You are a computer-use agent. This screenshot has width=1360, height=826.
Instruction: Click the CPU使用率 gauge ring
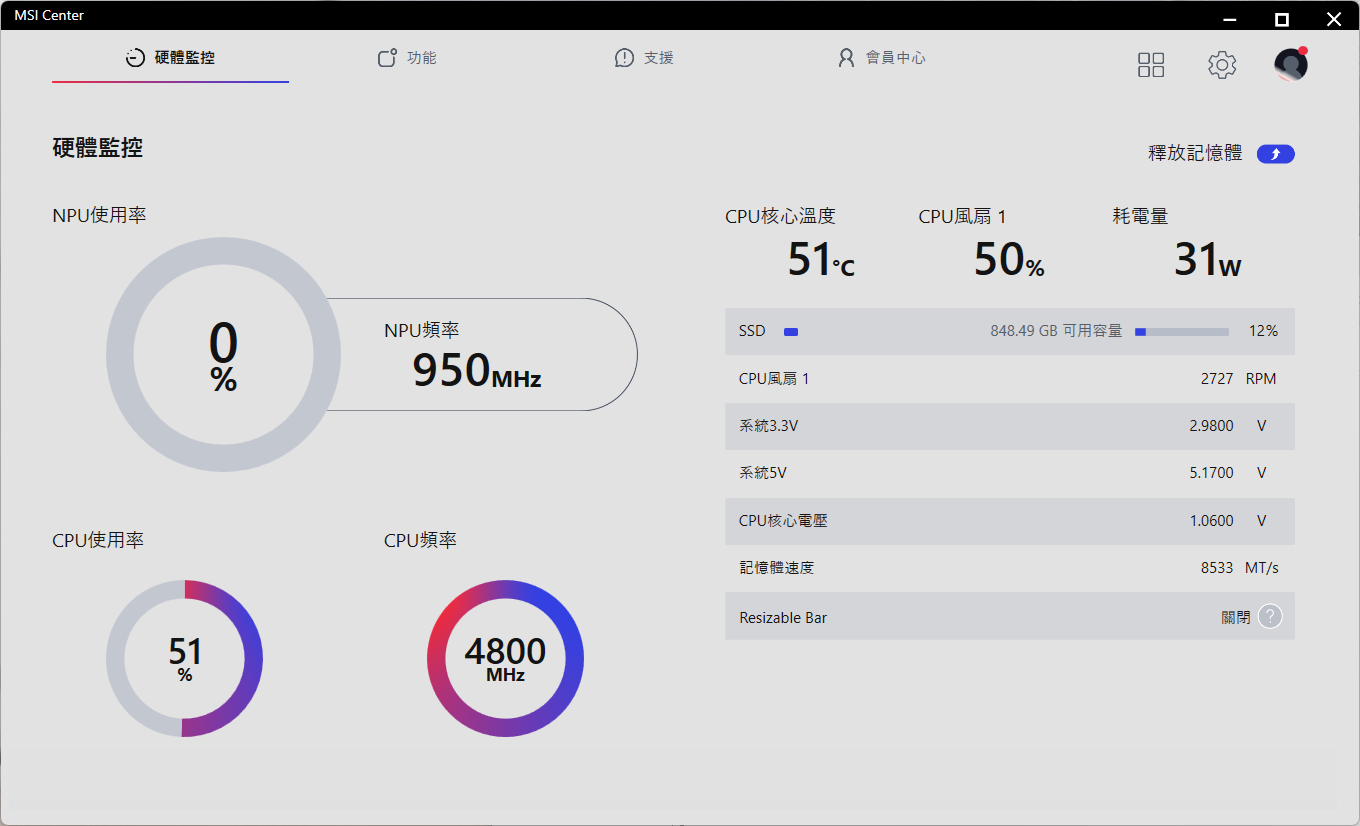[184, 658]
